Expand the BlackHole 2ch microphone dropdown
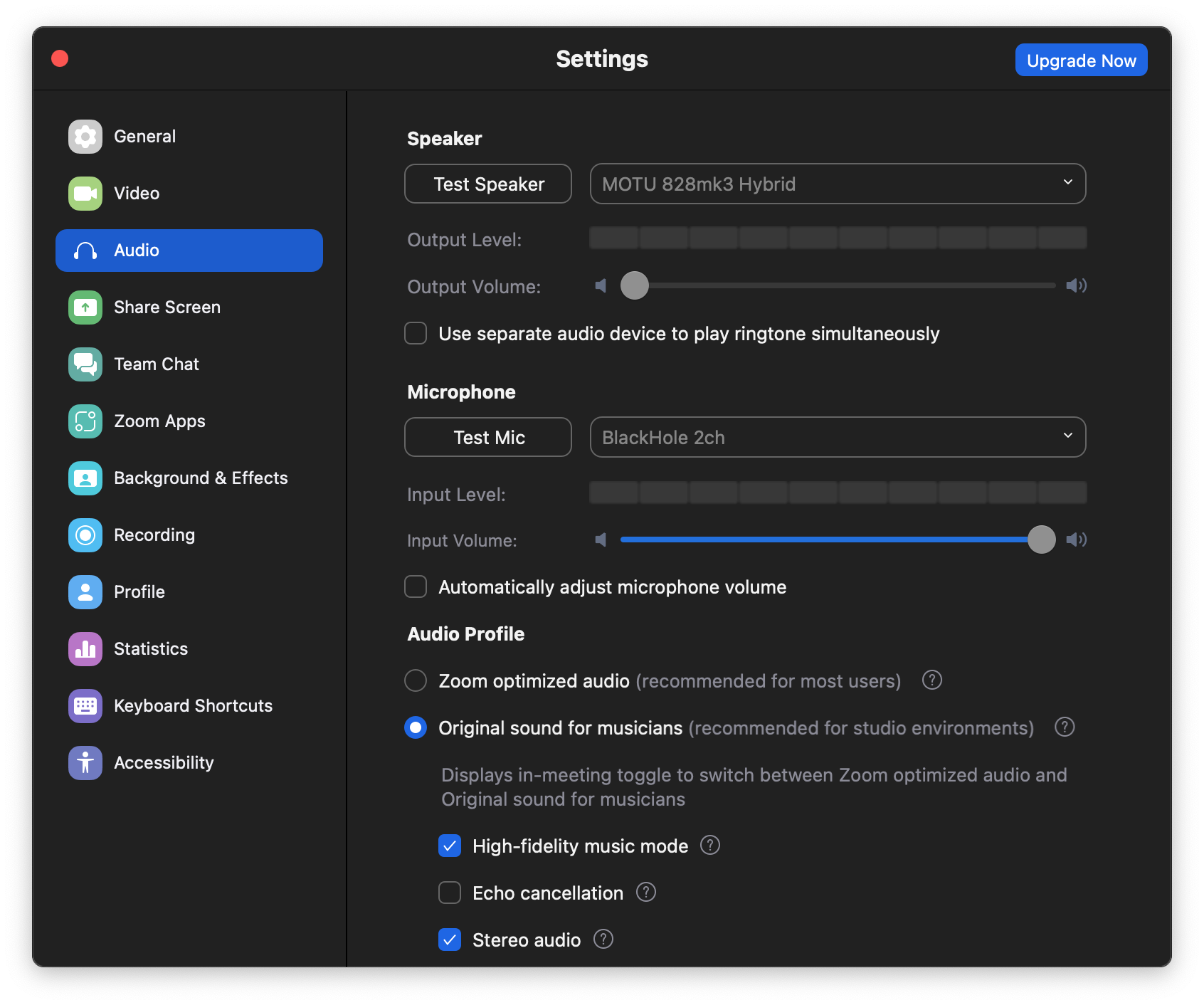Image resolution: width=1204 pixels, height=1005 pixels. pyautogui.click(x=838, y=438)
